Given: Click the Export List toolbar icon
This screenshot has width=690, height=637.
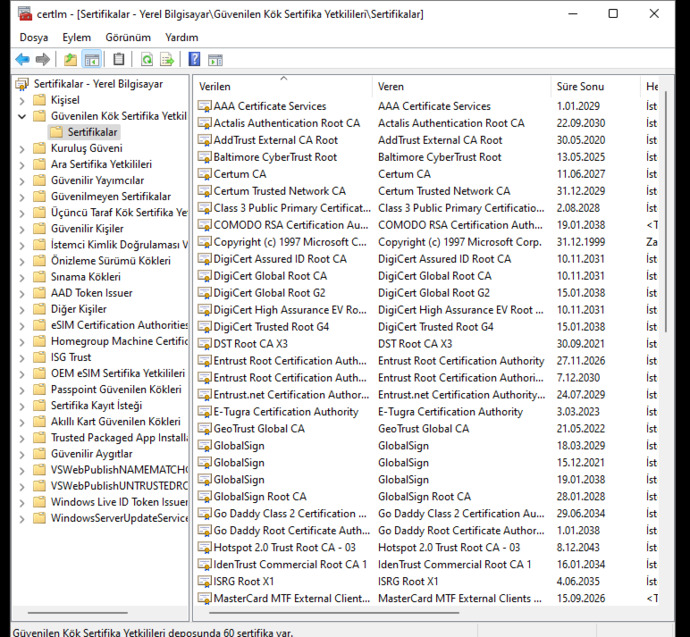Looking at the screenshot, I should 167,59.
